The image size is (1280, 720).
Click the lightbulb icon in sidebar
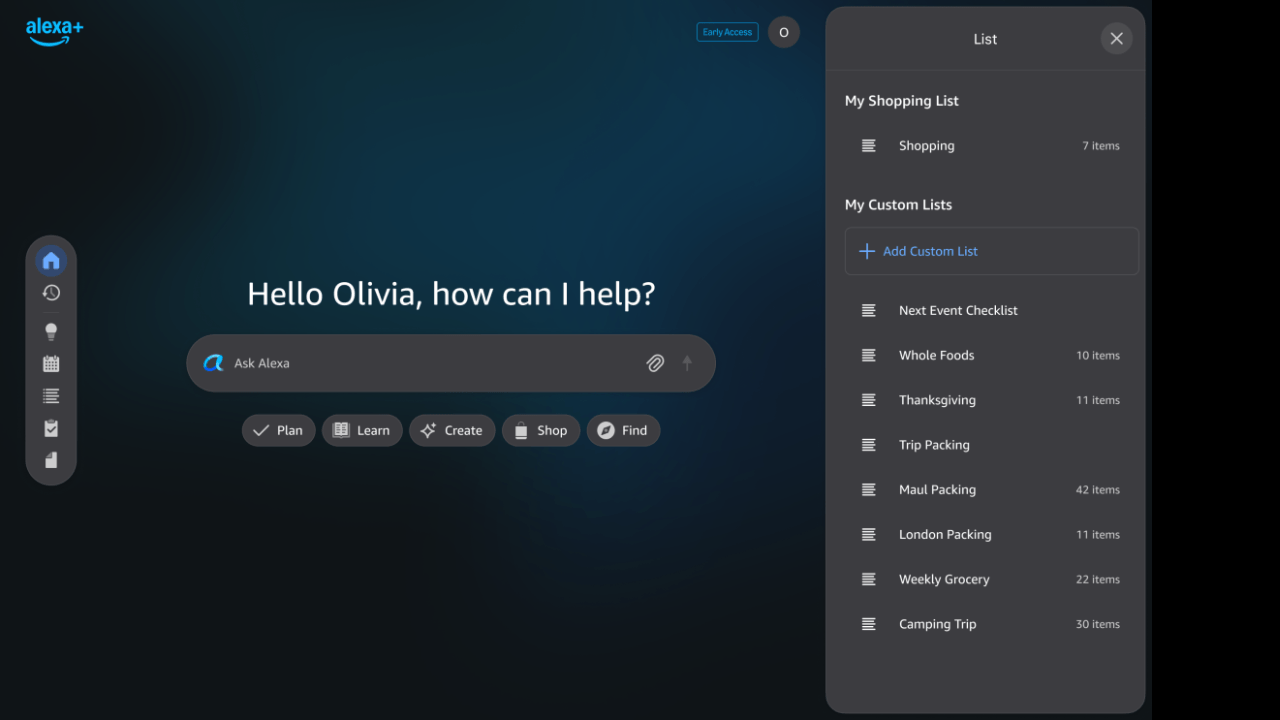pyautogui.click(x=51, y=331)
